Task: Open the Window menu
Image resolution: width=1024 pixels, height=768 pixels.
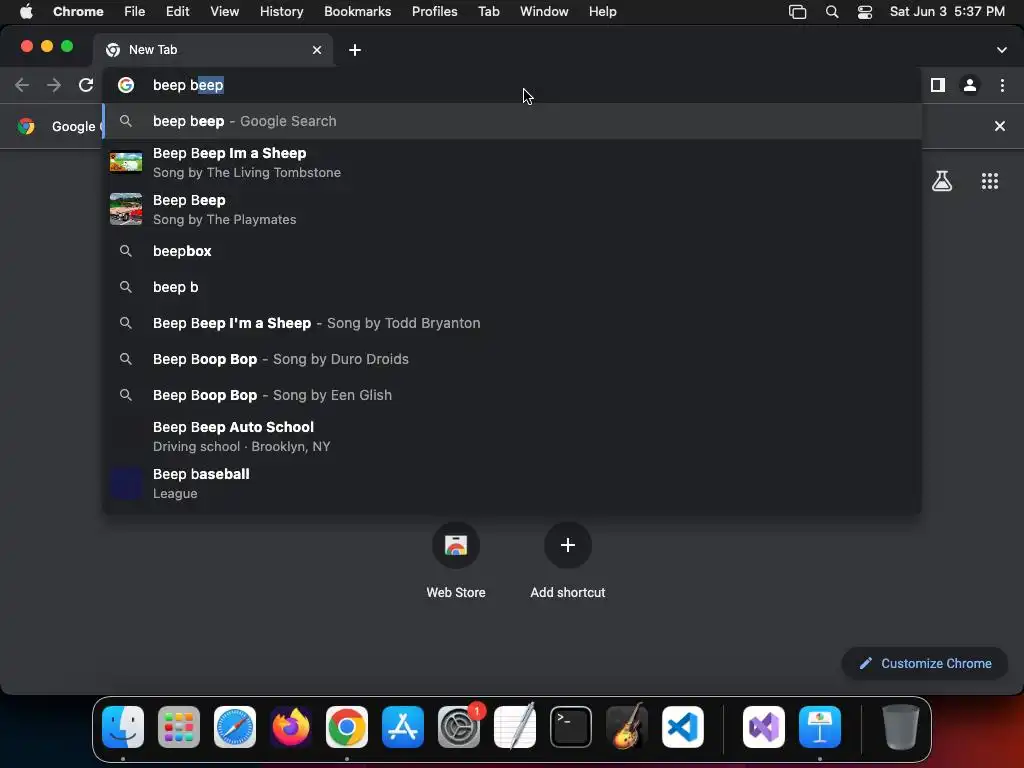Action: 544,11
